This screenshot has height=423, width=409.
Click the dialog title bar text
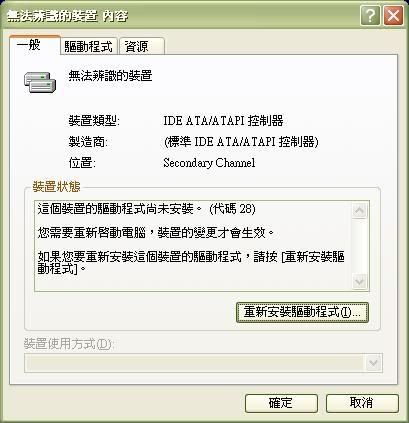(67, 16)
